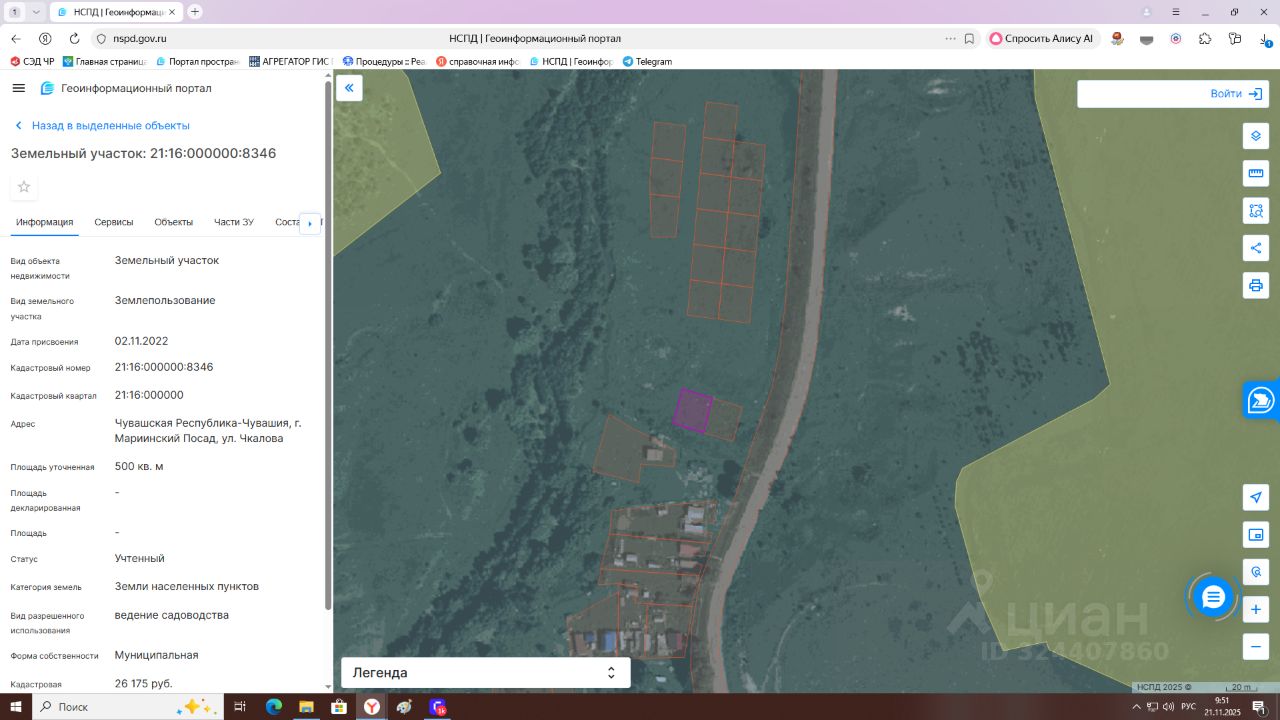The height and width of the screenshot is (720, 1280).
Task: Center map on my location
Action: point(1256,497)
